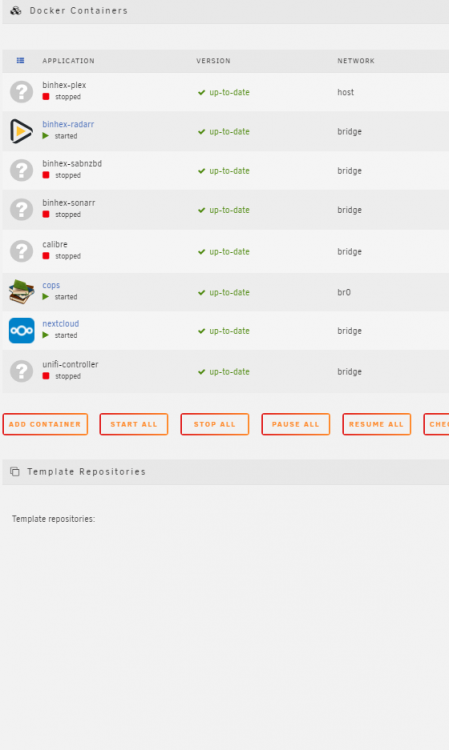The image size is (449, 750).
Task: Click the red stopped indicator for unifi-controller
Action: (46, 376)
